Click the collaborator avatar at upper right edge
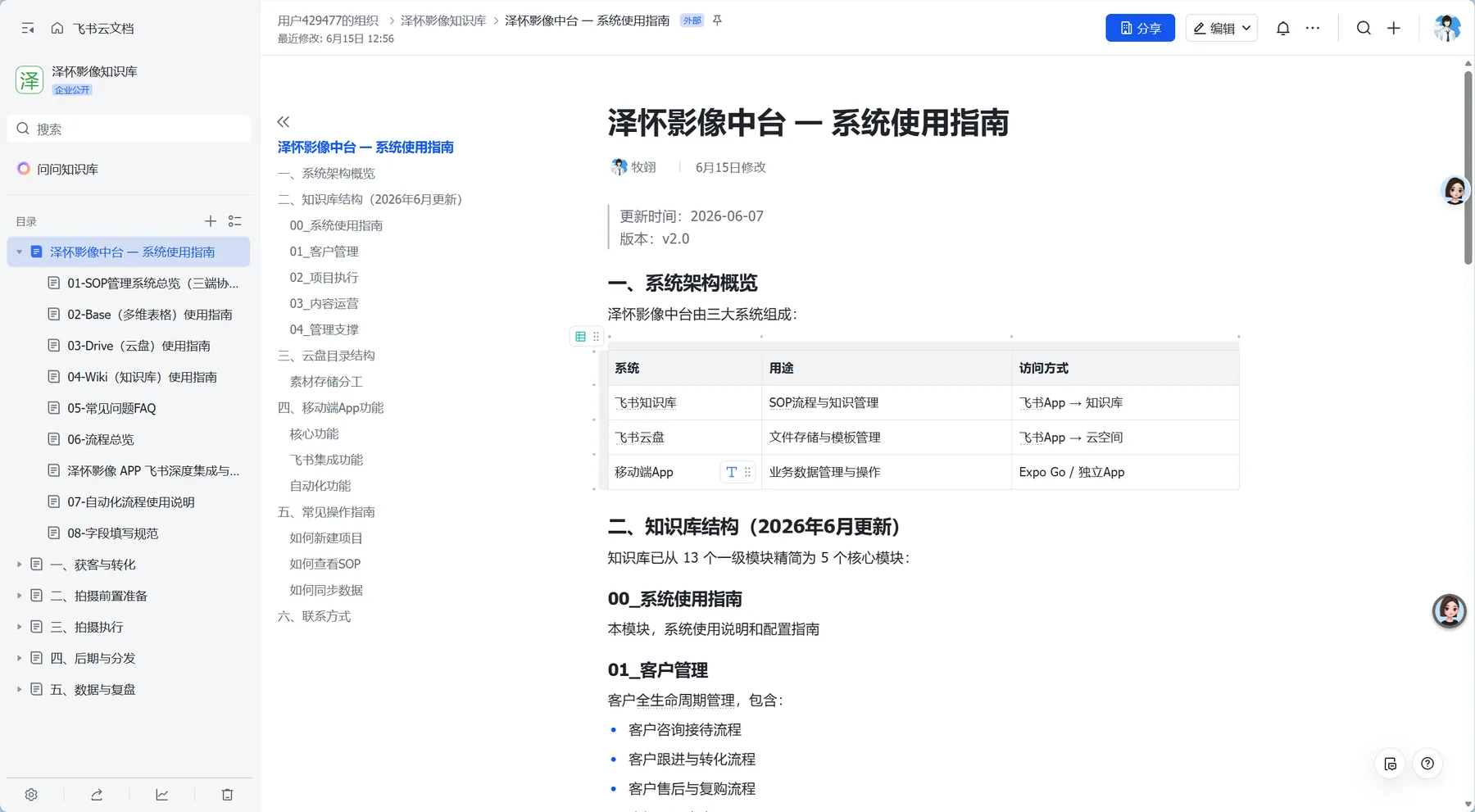Viewport: 1475px width, 812px height. [x=1455, y=190]
